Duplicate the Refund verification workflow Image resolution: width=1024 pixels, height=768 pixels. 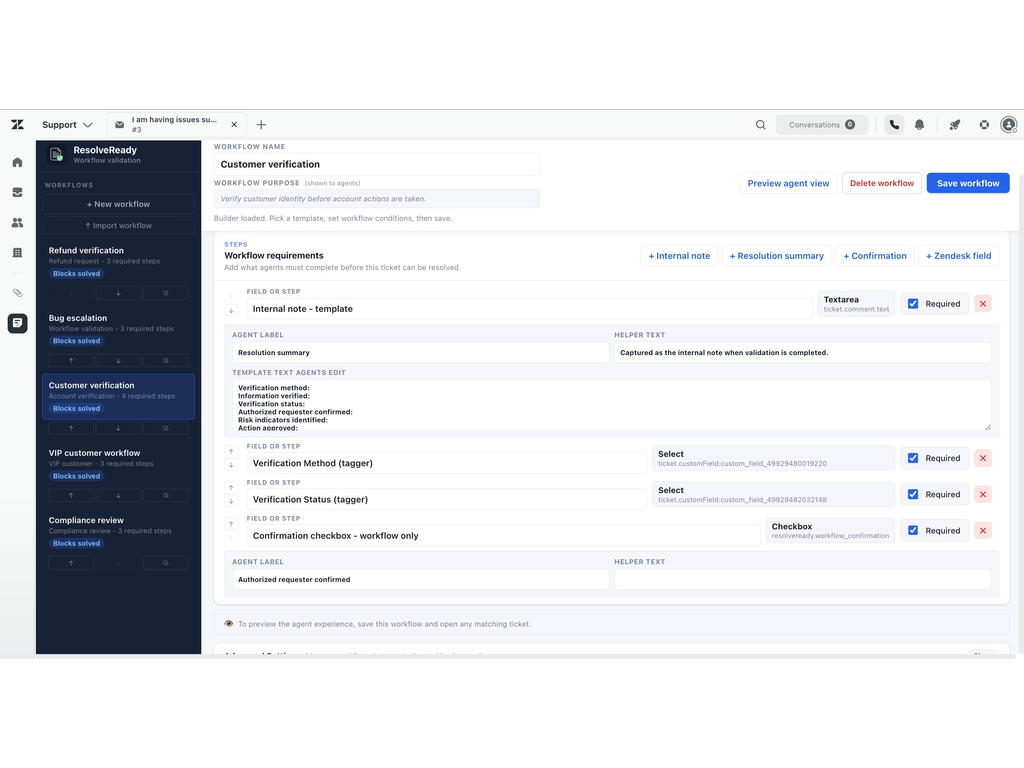(x=166, y=293)
